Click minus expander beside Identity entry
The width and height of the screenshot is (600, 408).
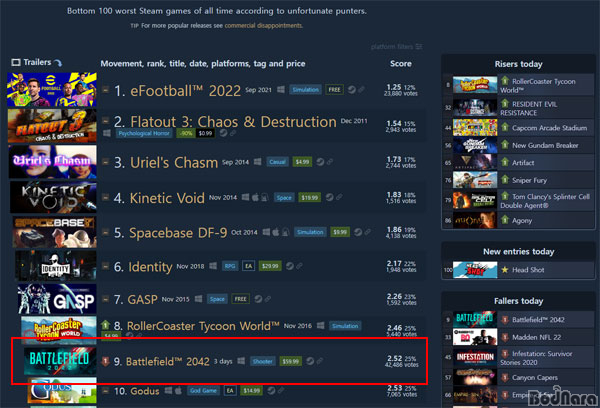click(x=106, y=266)
